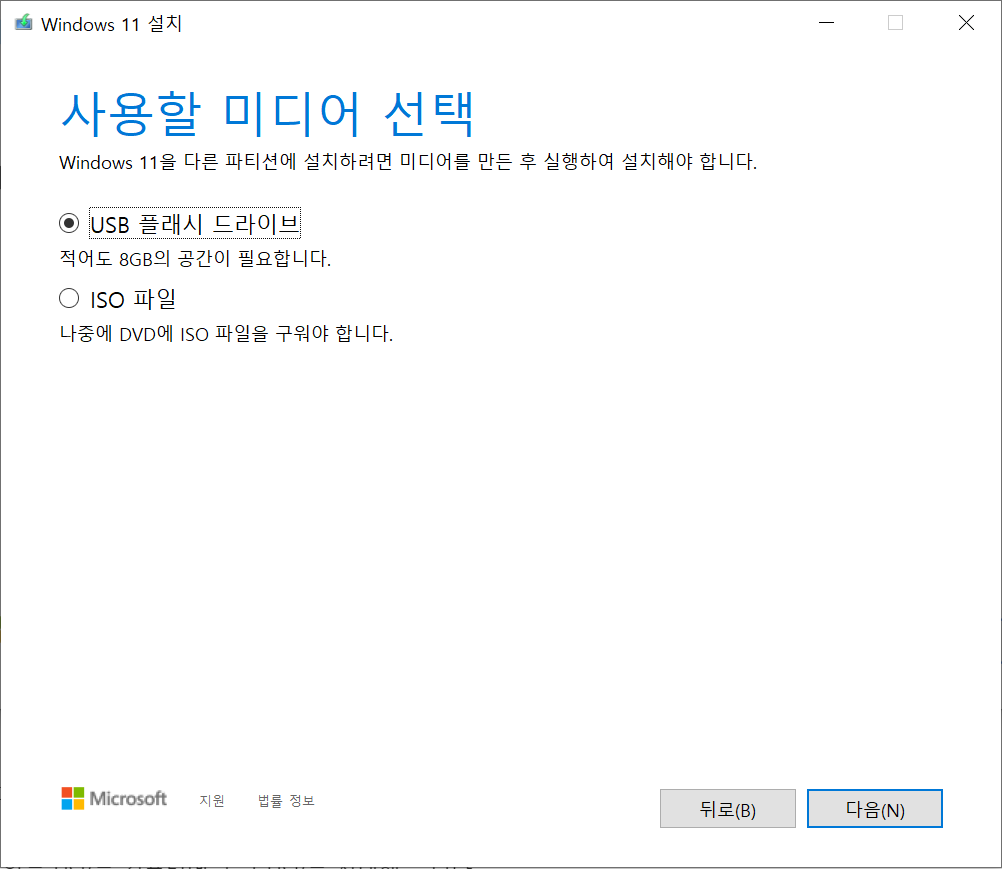Click the Microsoft logo
Image resolution: width=1002 pixels, height=869 pixels.
114,799
